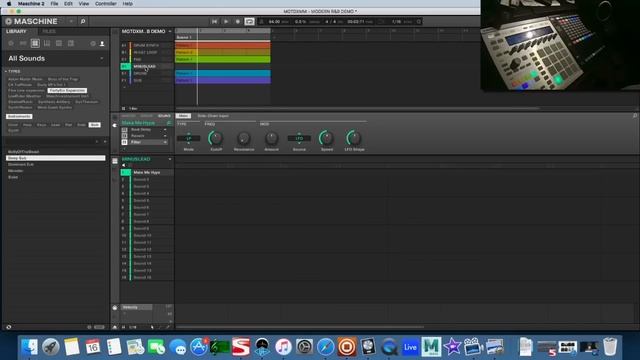Switch to the FILES tab
This screenshot has width=640, height=360.
coord(49,31)
